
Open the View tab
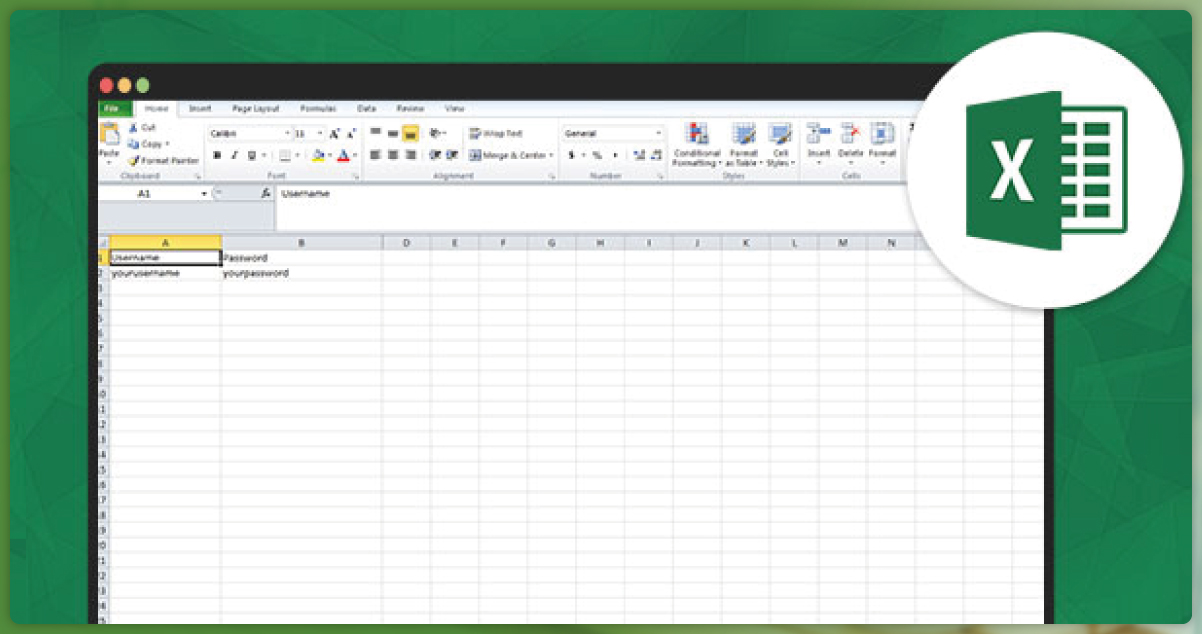(454, 108)
